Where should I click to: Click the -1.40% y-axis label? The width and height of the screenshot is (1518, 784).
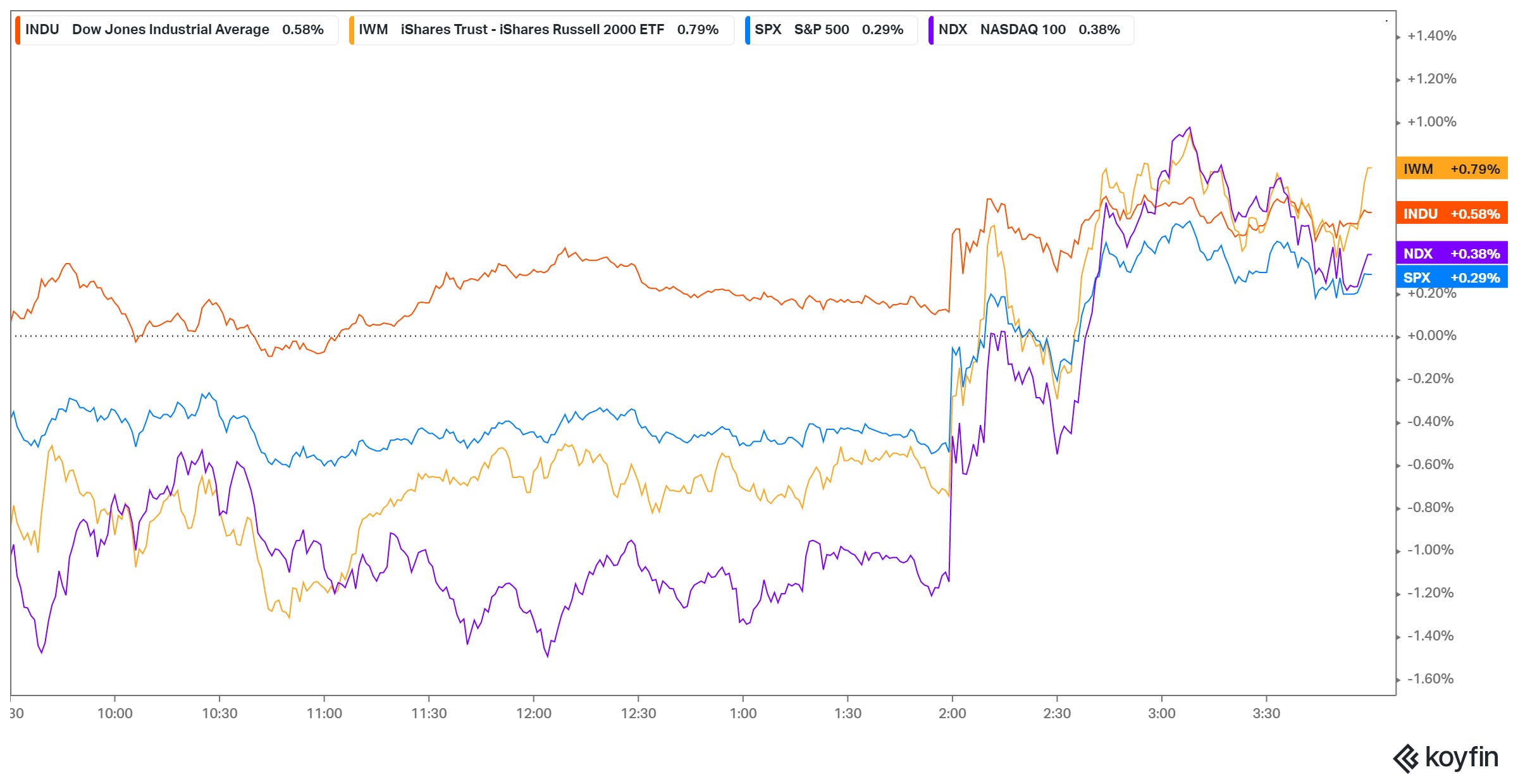point(1430,636)
